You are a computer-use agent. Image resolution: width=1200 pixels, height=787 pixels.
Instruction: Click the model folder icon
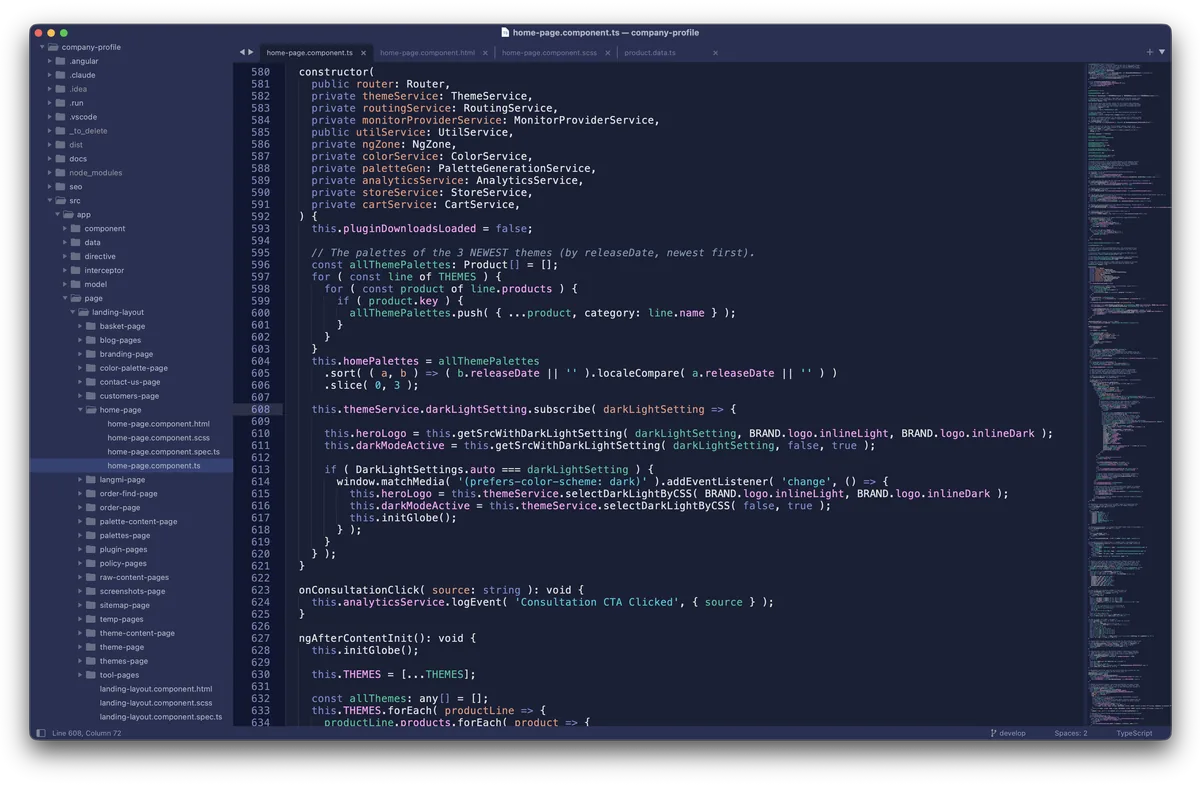[x=76, y=284]
